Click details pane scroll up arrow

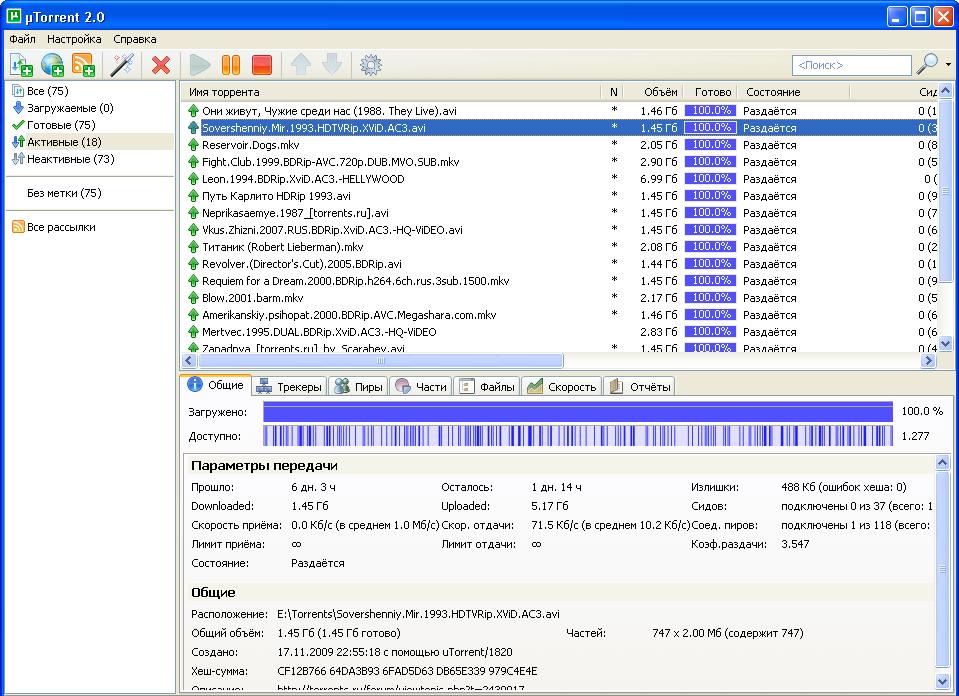942,462
